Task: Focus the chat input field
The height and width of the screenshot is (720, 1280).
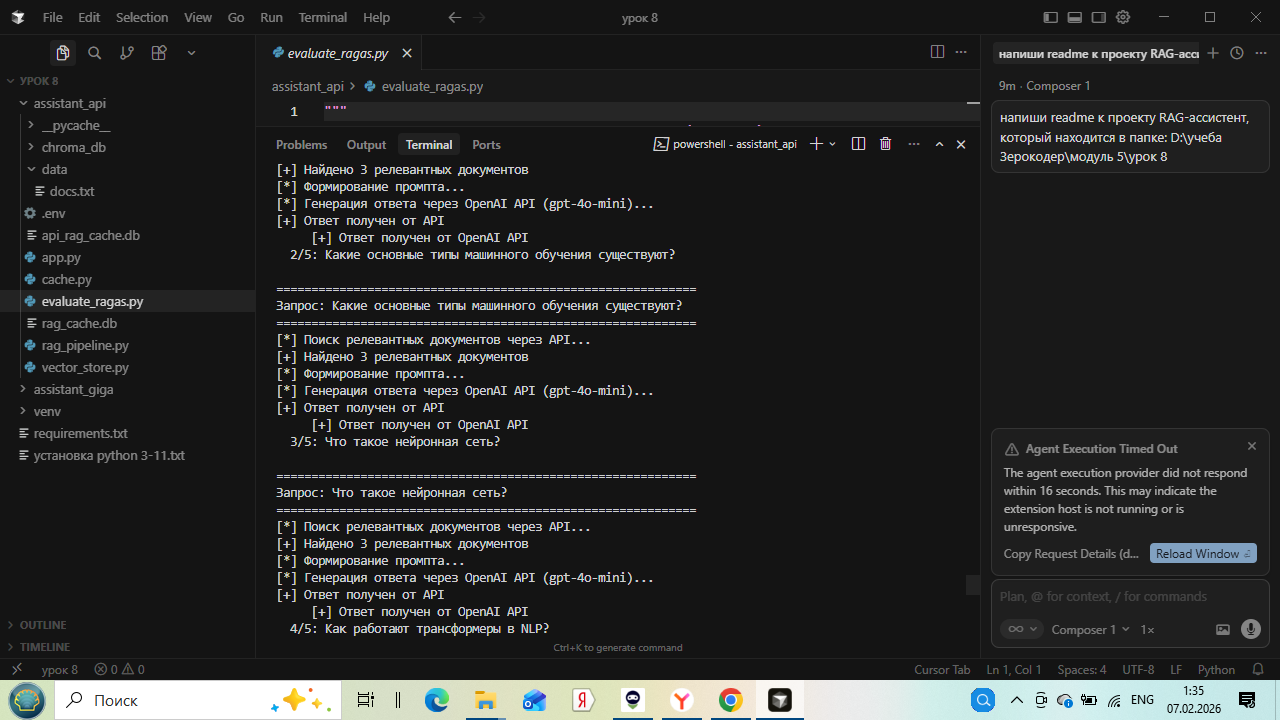Action: point(1130,596)
